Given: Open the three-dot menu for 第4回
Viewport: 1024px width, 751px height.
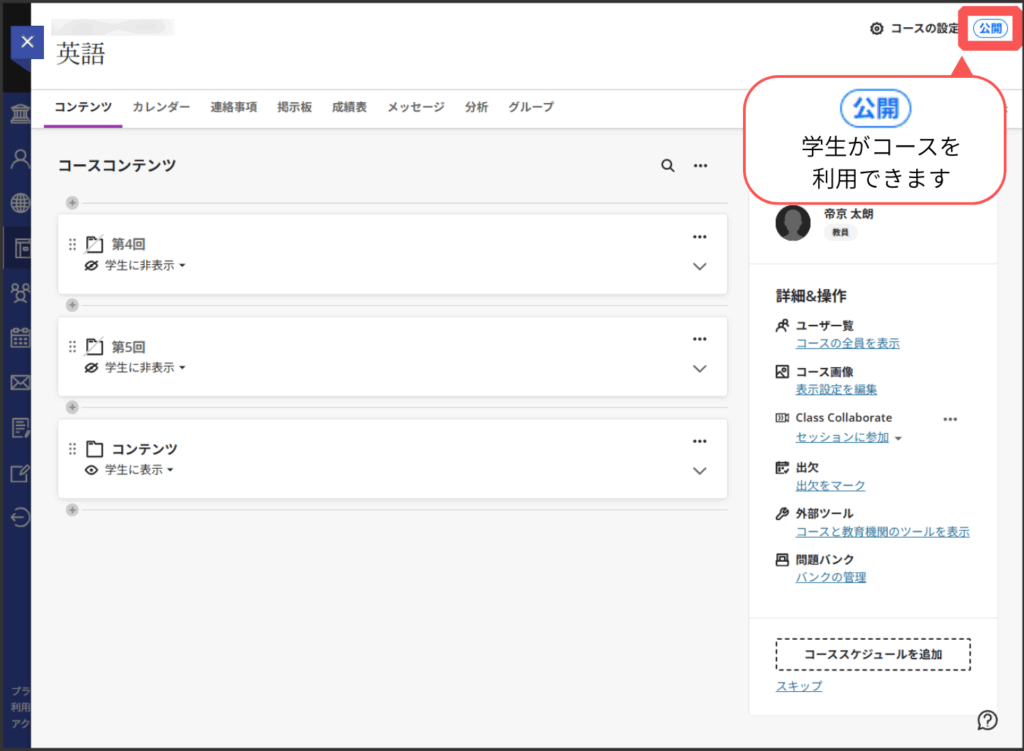Looking at the screenshot, I should [699, 237].
